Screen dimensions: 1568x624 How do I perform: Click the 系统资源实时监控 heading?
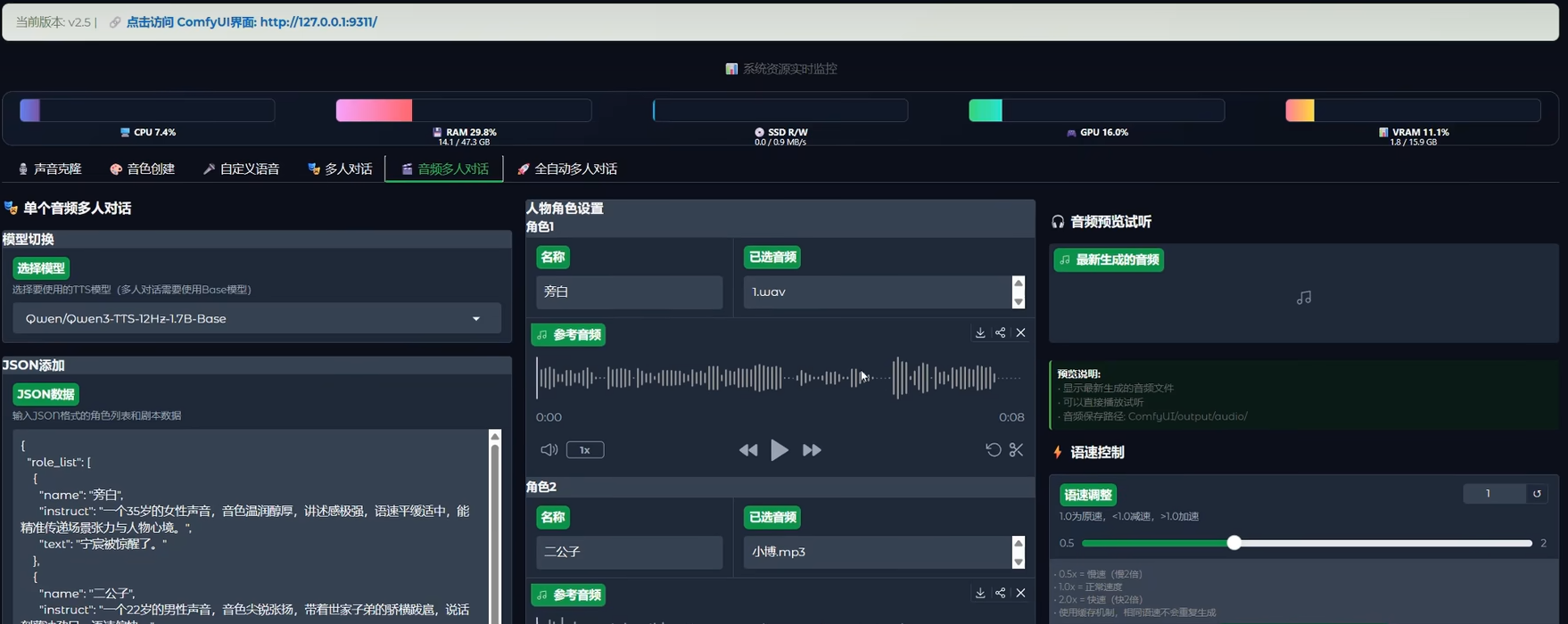click(x=781, y=69)
